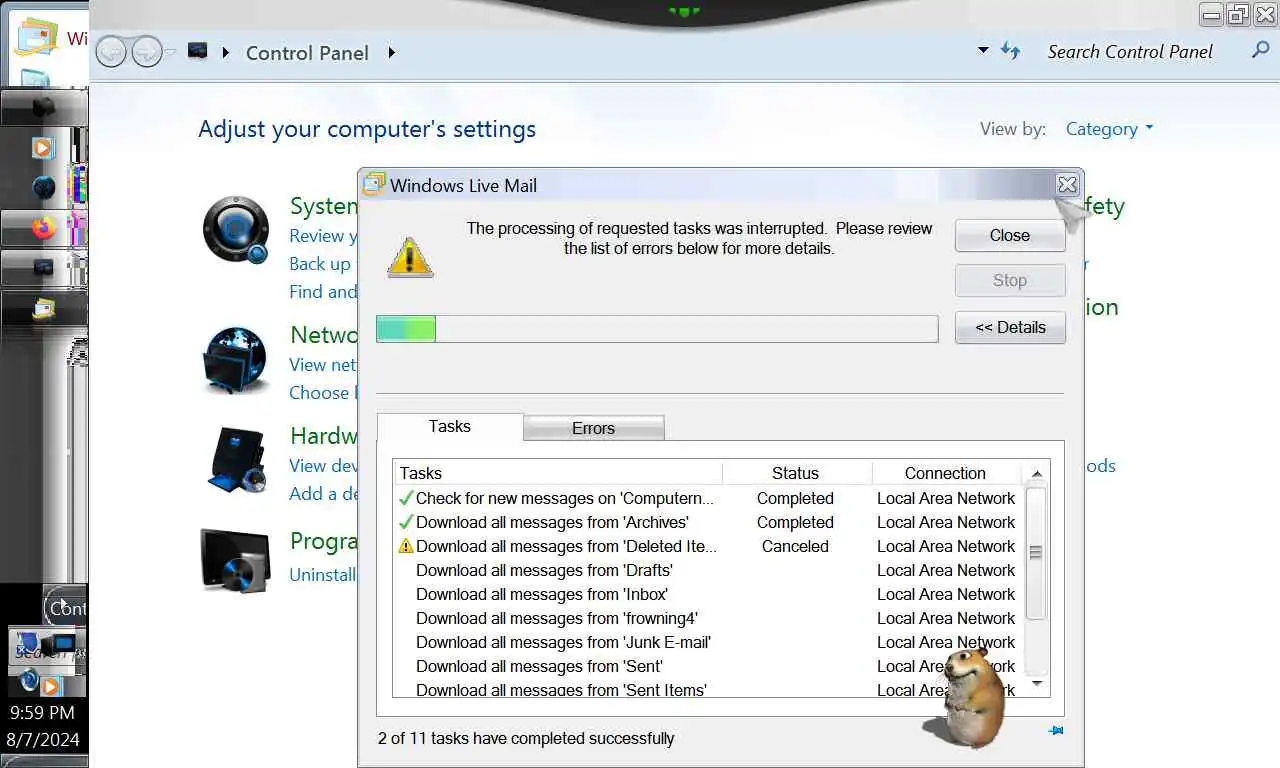This screenshot has height=768, width=1280.
Task: Click the search magnifier icon in Control Panel
Action: (x=1260, y=50)
